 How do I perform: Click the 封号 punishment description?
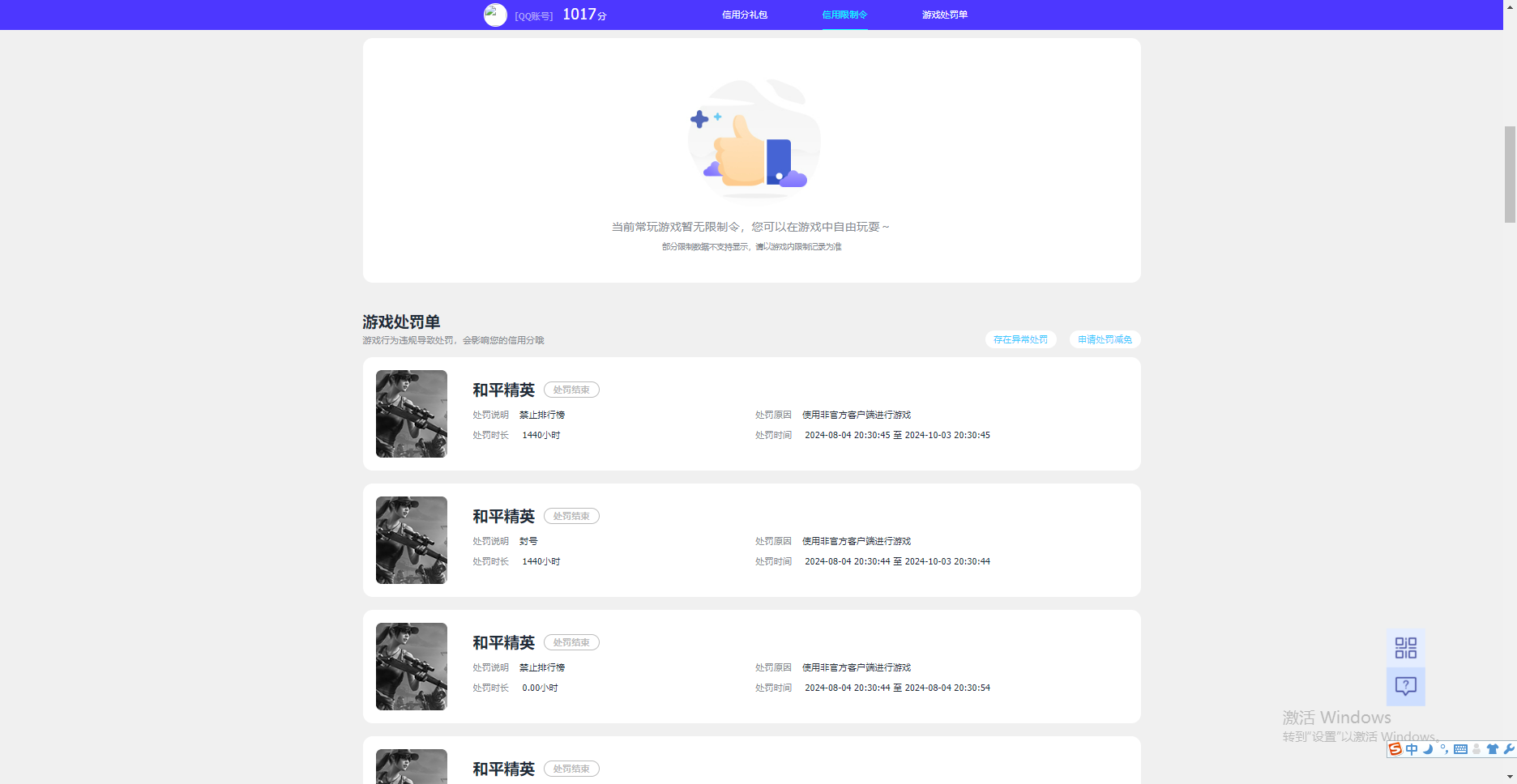coord(528,541)
